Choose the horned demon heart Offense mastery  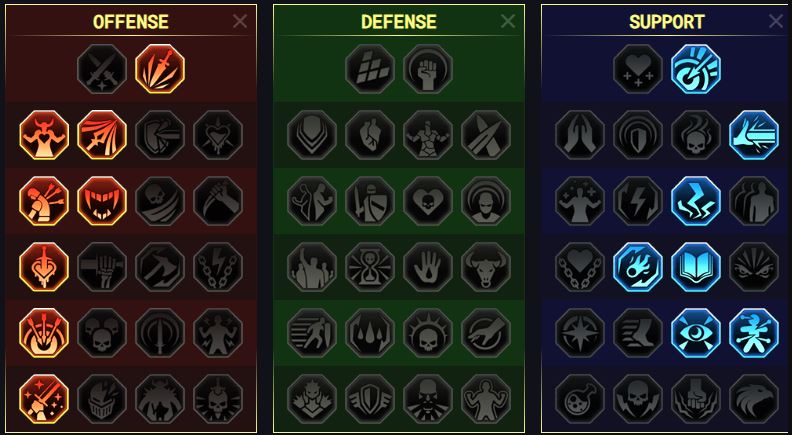click(44, 135)
